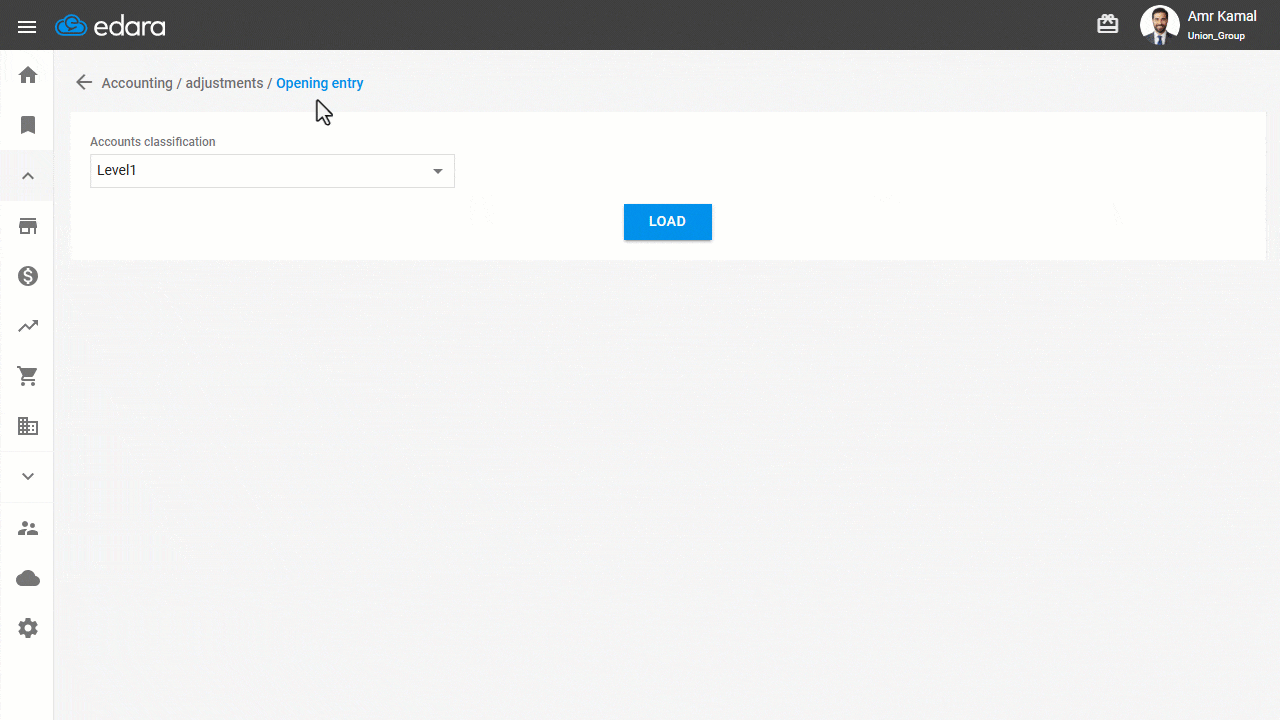
Task: Open the trending chart sidebar icon
Action: [x=28, y=326]
